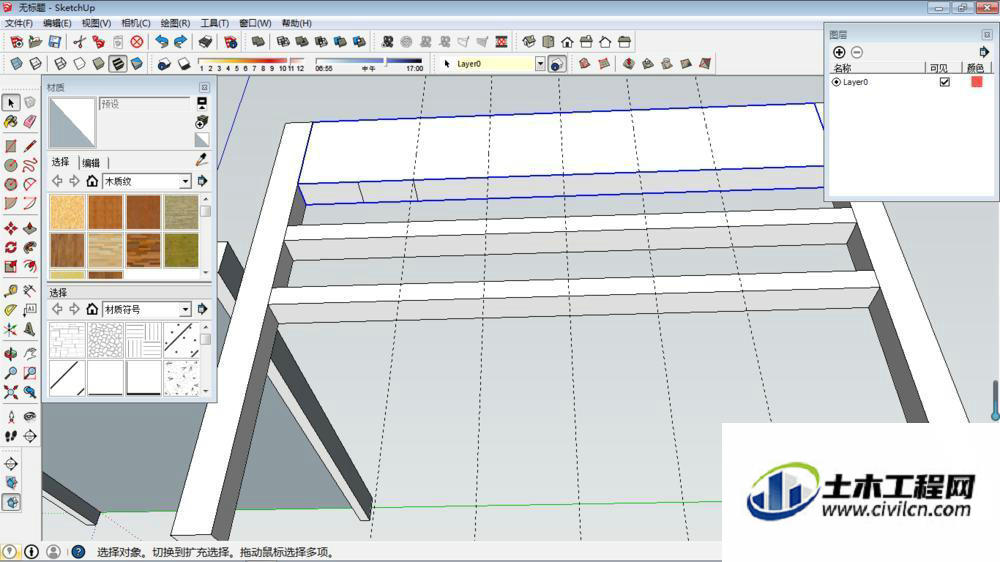
Task: Toggle X-ray face style
Action: 17,64
